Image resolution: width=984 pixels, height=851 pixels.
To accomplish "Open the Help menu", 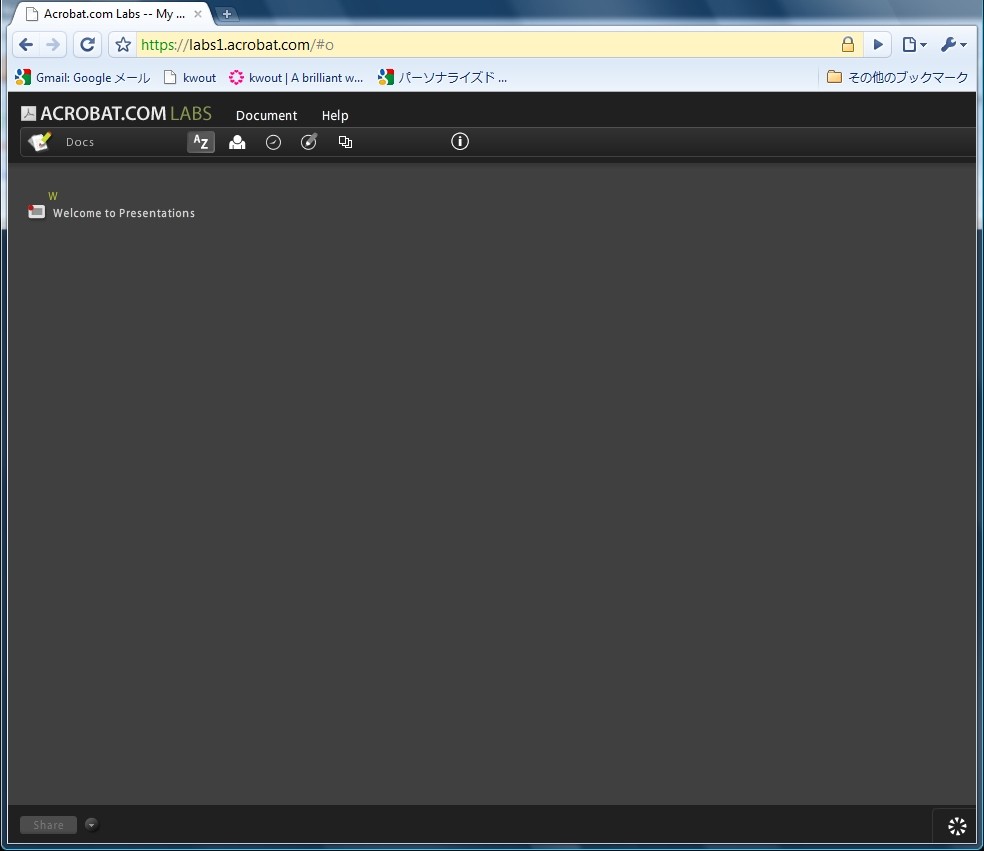I will click(334, 115).
